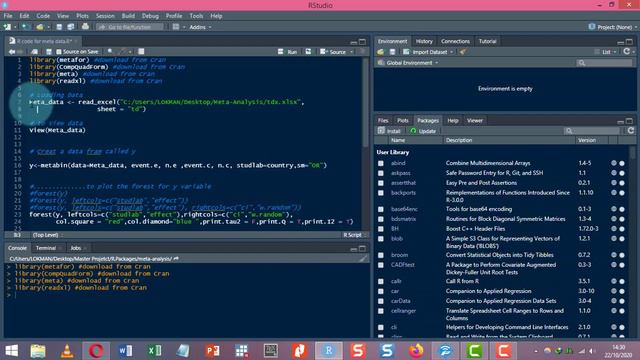Refresh the Environment pane
This screenshot has height=360, width=640.
[x=627, y=51]
